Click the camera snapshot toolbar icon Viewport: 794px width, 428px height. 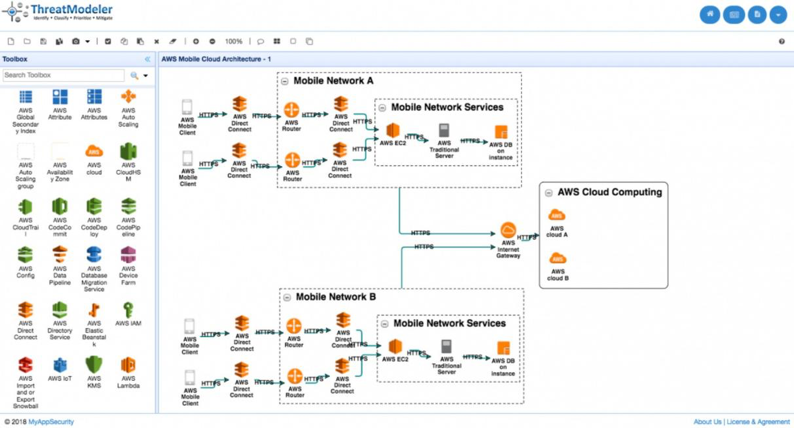(75, 42)
